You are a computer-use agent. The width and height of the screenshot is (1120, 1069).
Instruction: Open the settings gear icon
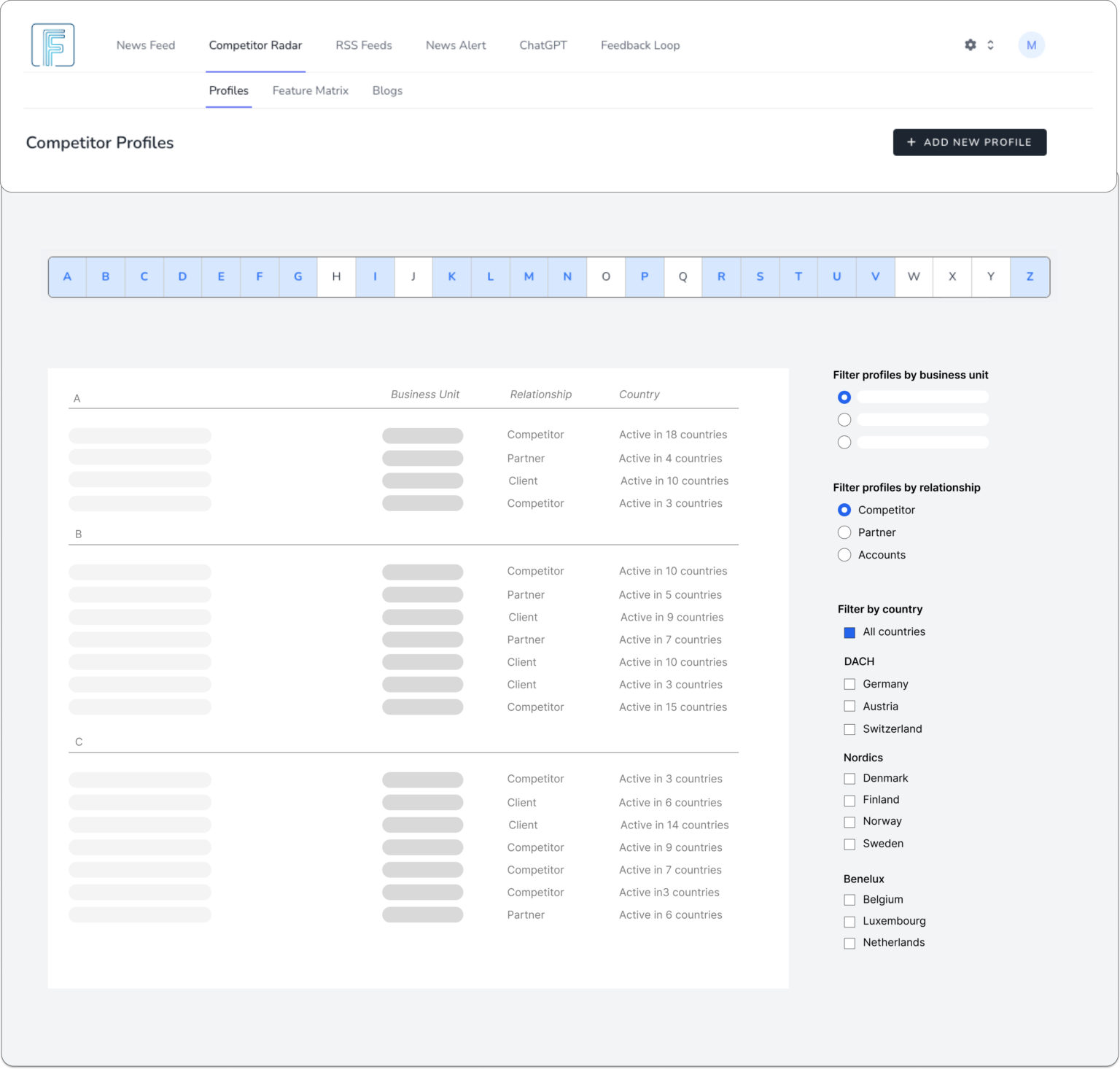pos(970,44)
